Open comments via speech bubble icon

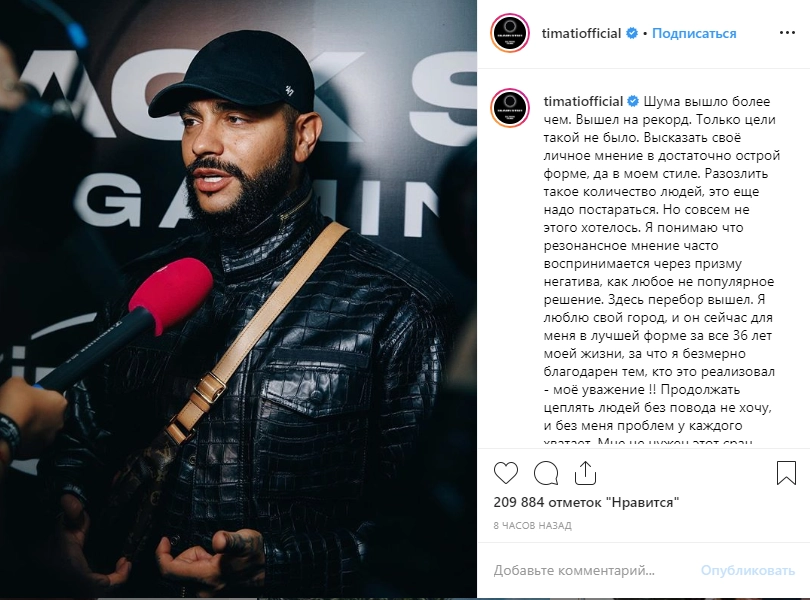[546, 473]
